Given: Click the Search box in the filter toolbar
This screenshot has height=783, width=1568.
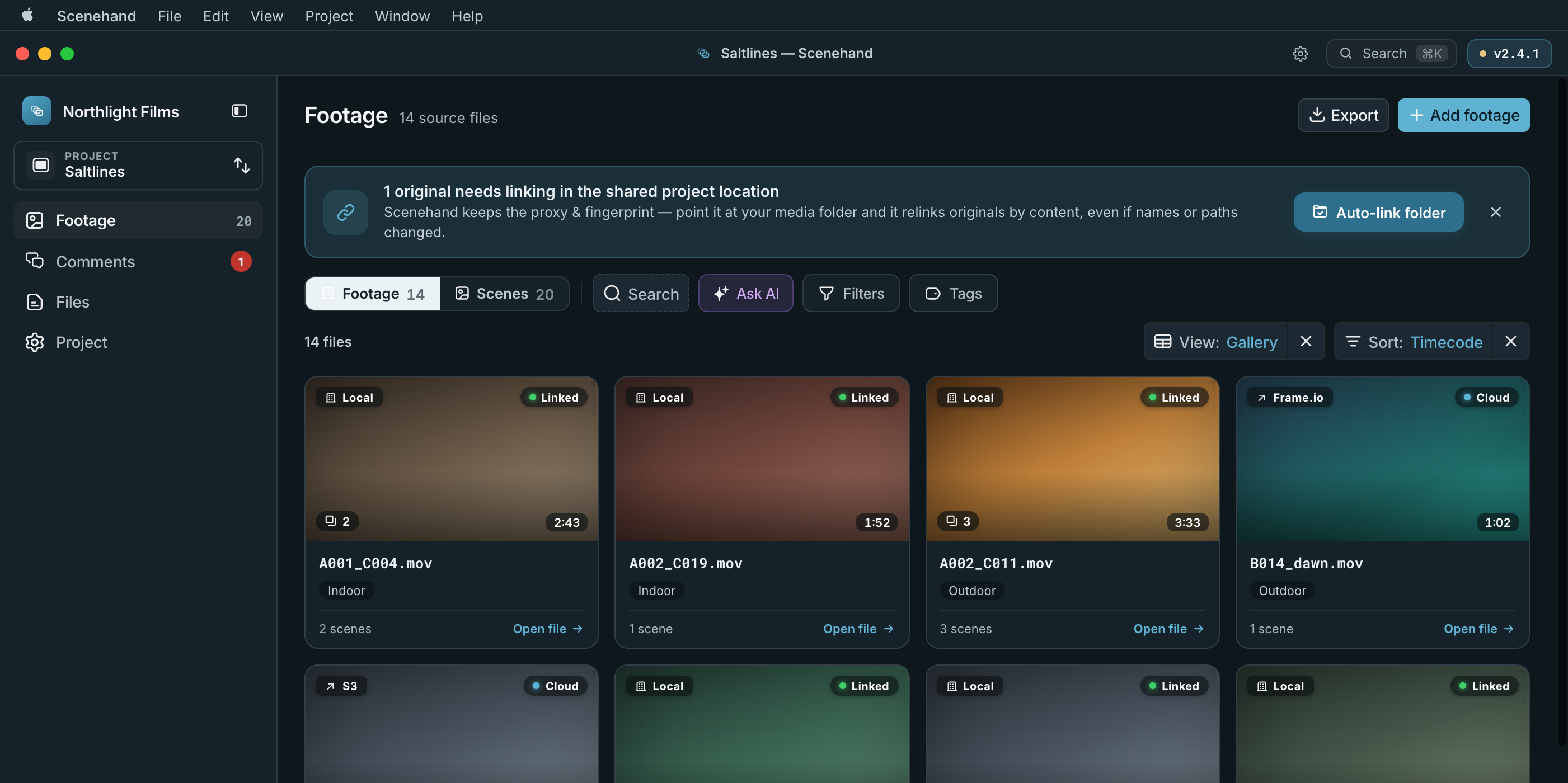Looking at the screenshot, I should (x=641, y=293).
